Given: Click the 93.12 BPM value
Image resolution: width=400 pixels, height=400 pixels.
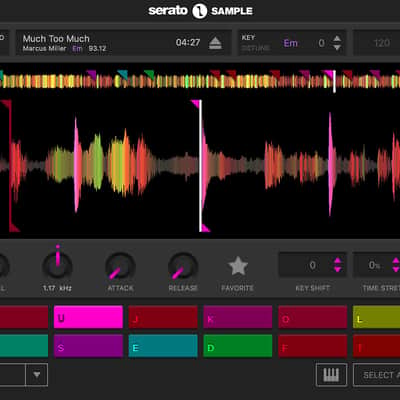Looking at the screenshot, I should (97, 49).
